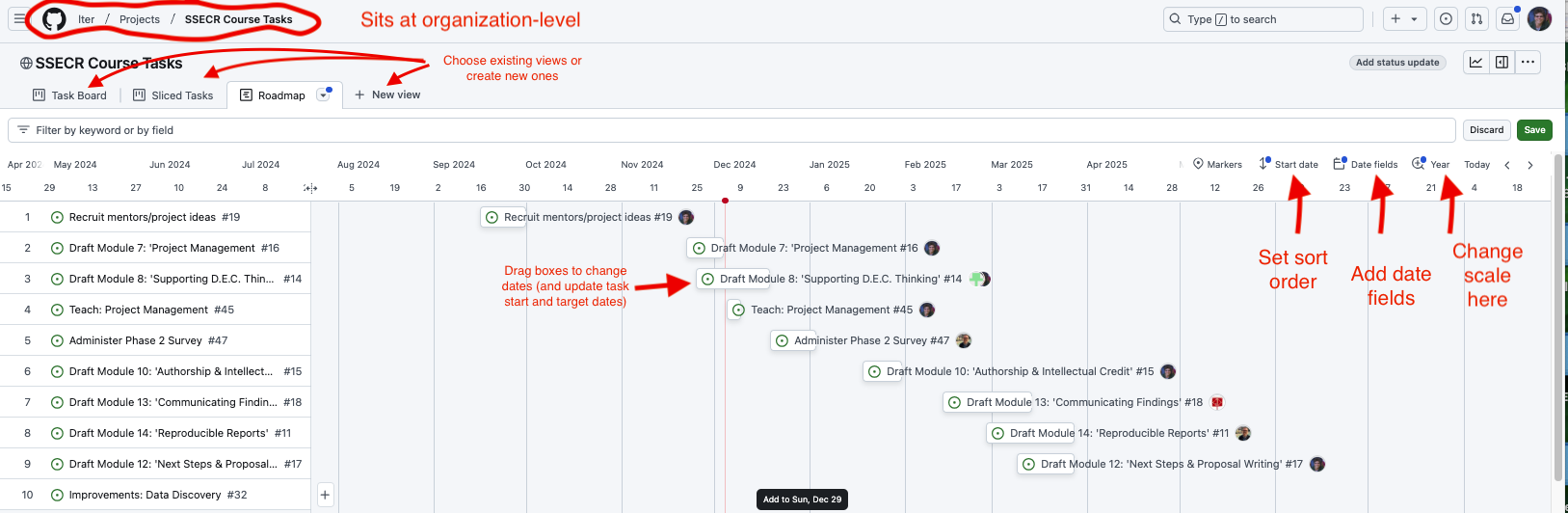Viewport: 1568px width, 513px height.
Task: Open the Date fields menu
Action: click(1366, 165)
